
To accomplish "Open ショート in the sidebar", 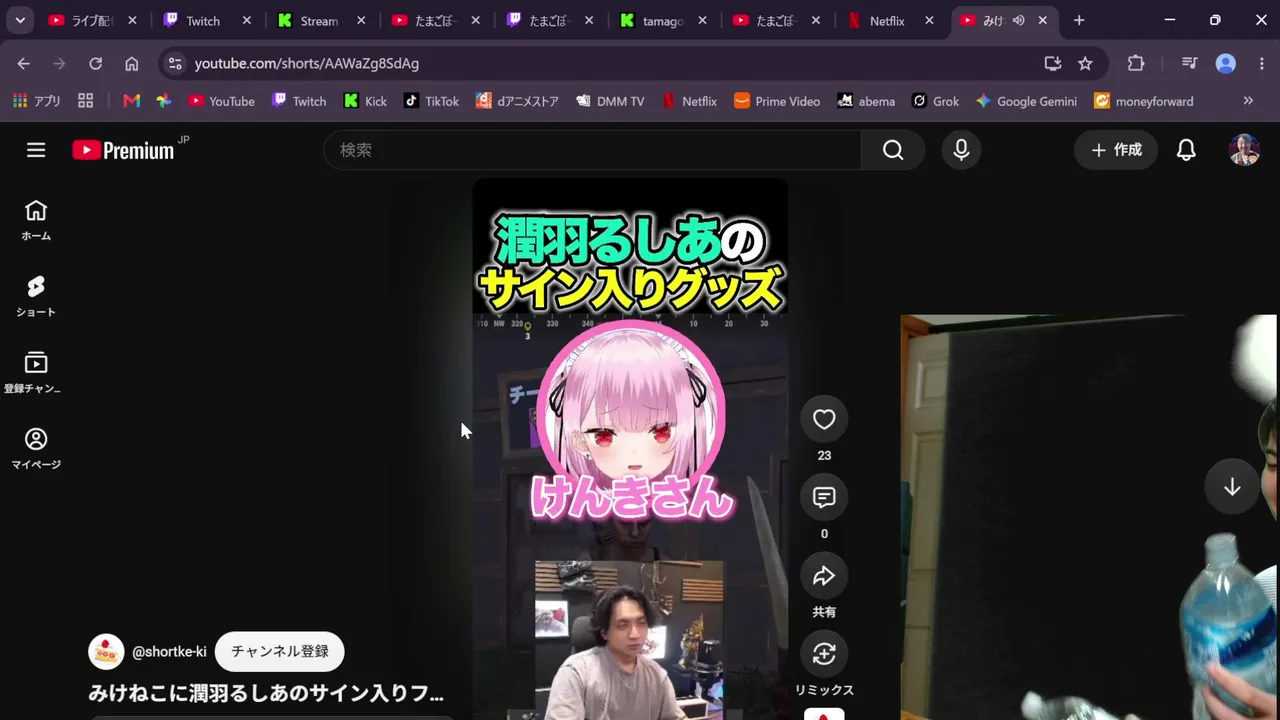I will (36, 297).
